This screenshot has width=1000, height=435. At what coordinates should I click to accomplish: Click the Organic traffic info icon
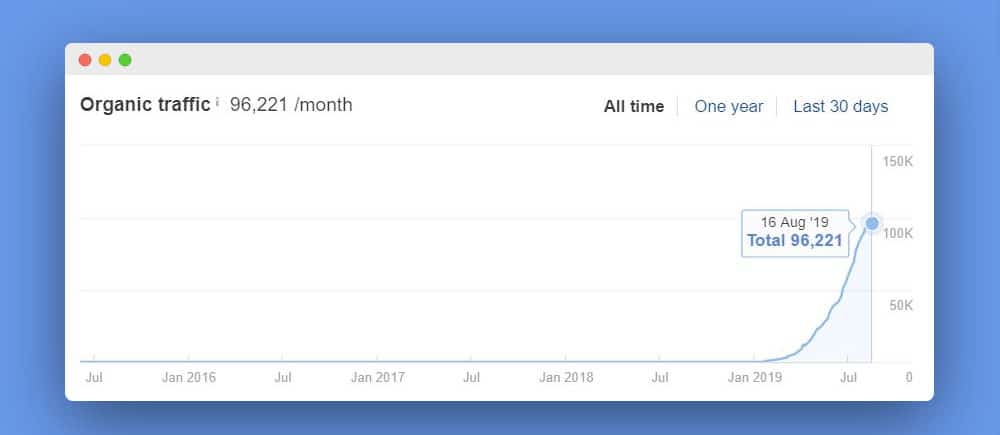[217, 101]
